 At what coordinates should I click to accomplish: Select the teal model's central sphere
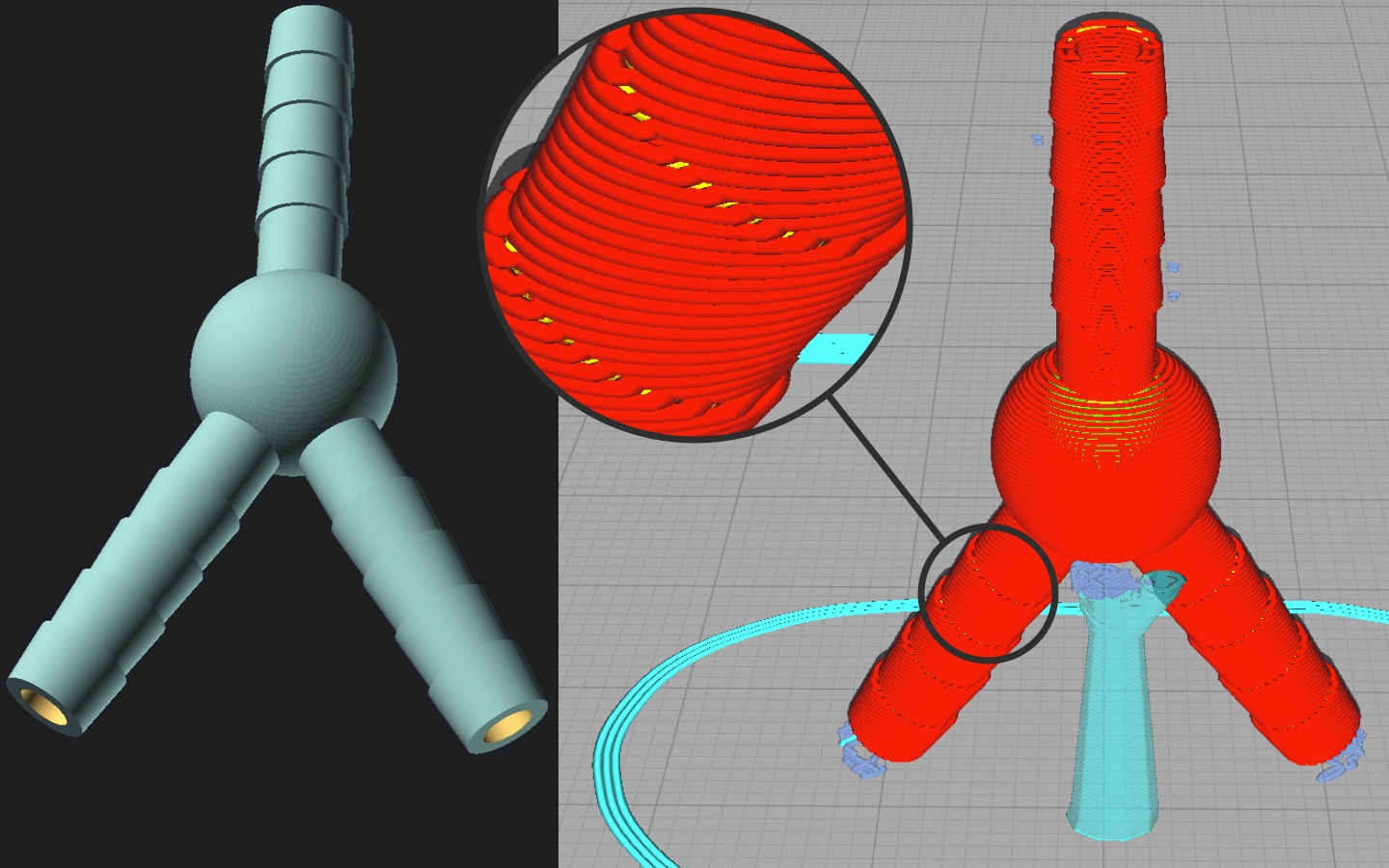pyautogui.click(x=293, y=370)
